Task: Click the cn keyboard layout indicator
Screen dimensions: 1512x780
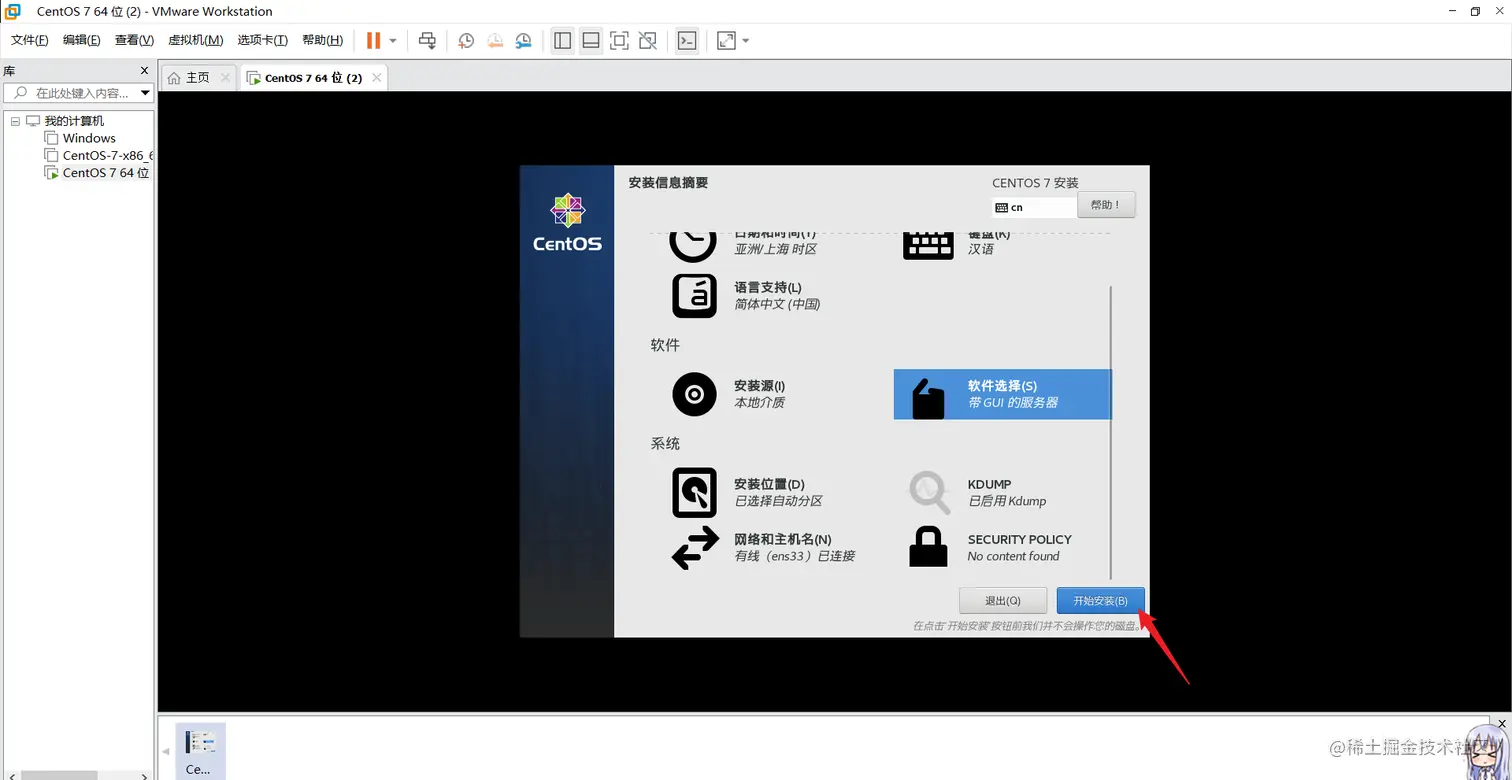Action: (1034, 207)
